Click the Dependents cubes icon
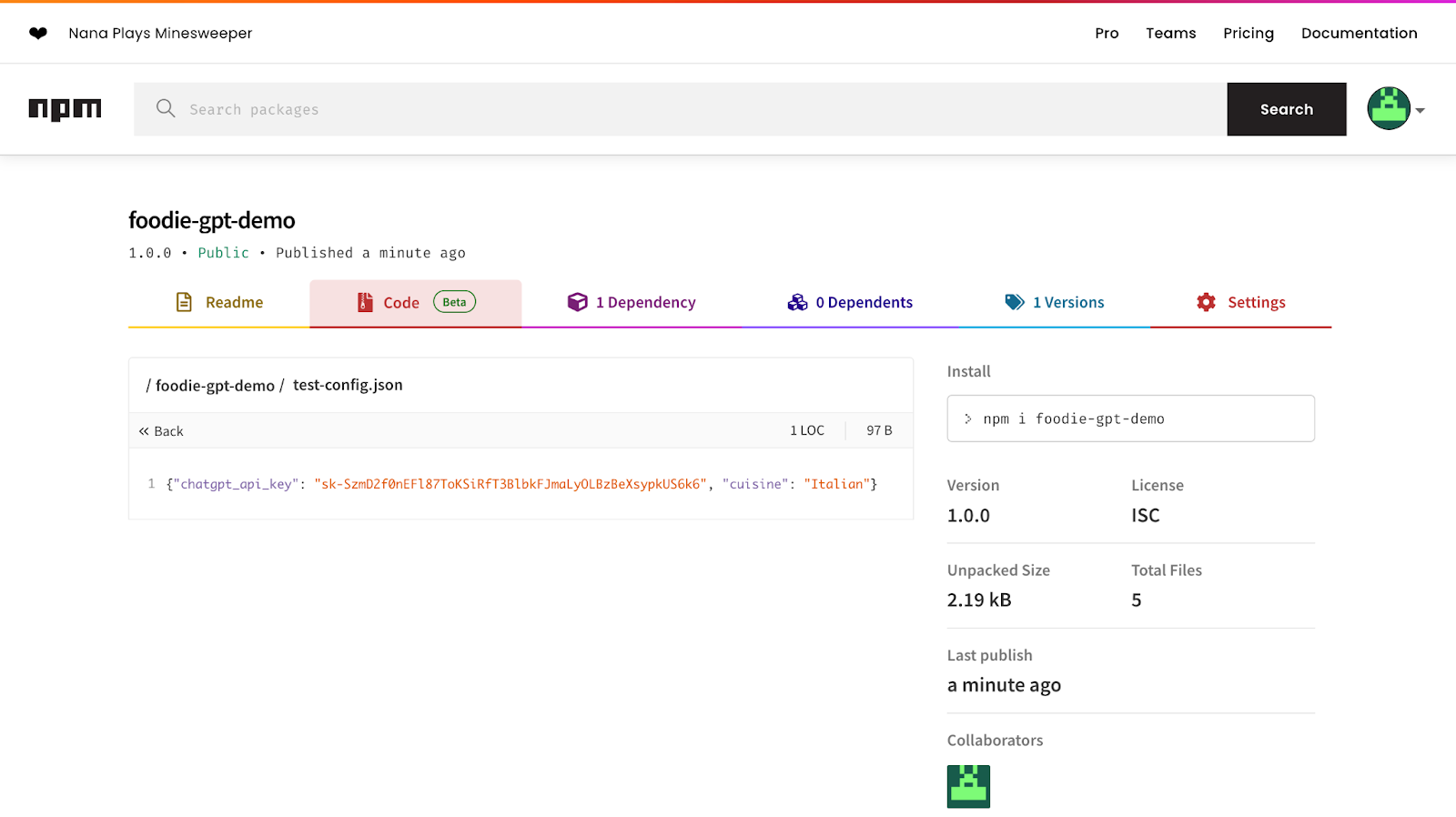This screenshot has height=817, width=1456. [797, 302]
